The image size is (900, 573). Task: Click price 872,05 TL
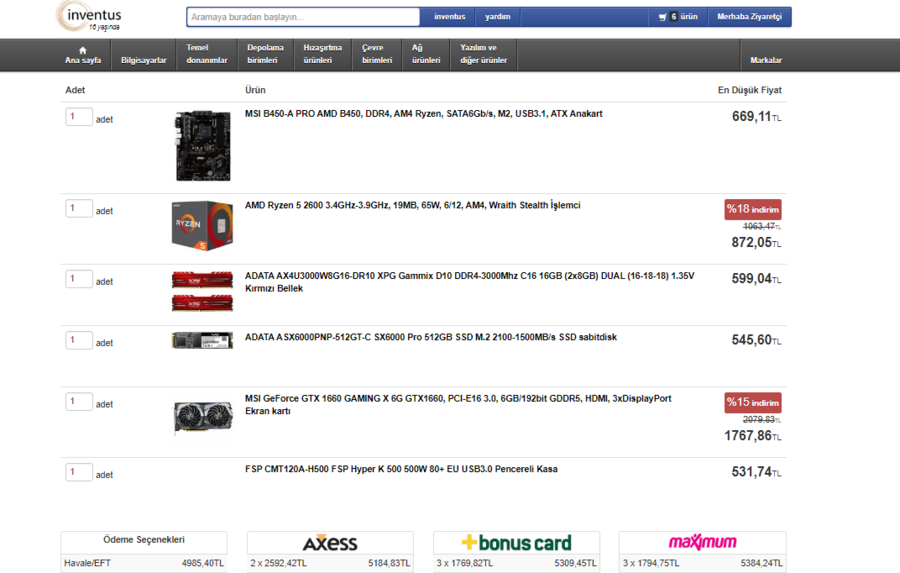pos(756,243)
